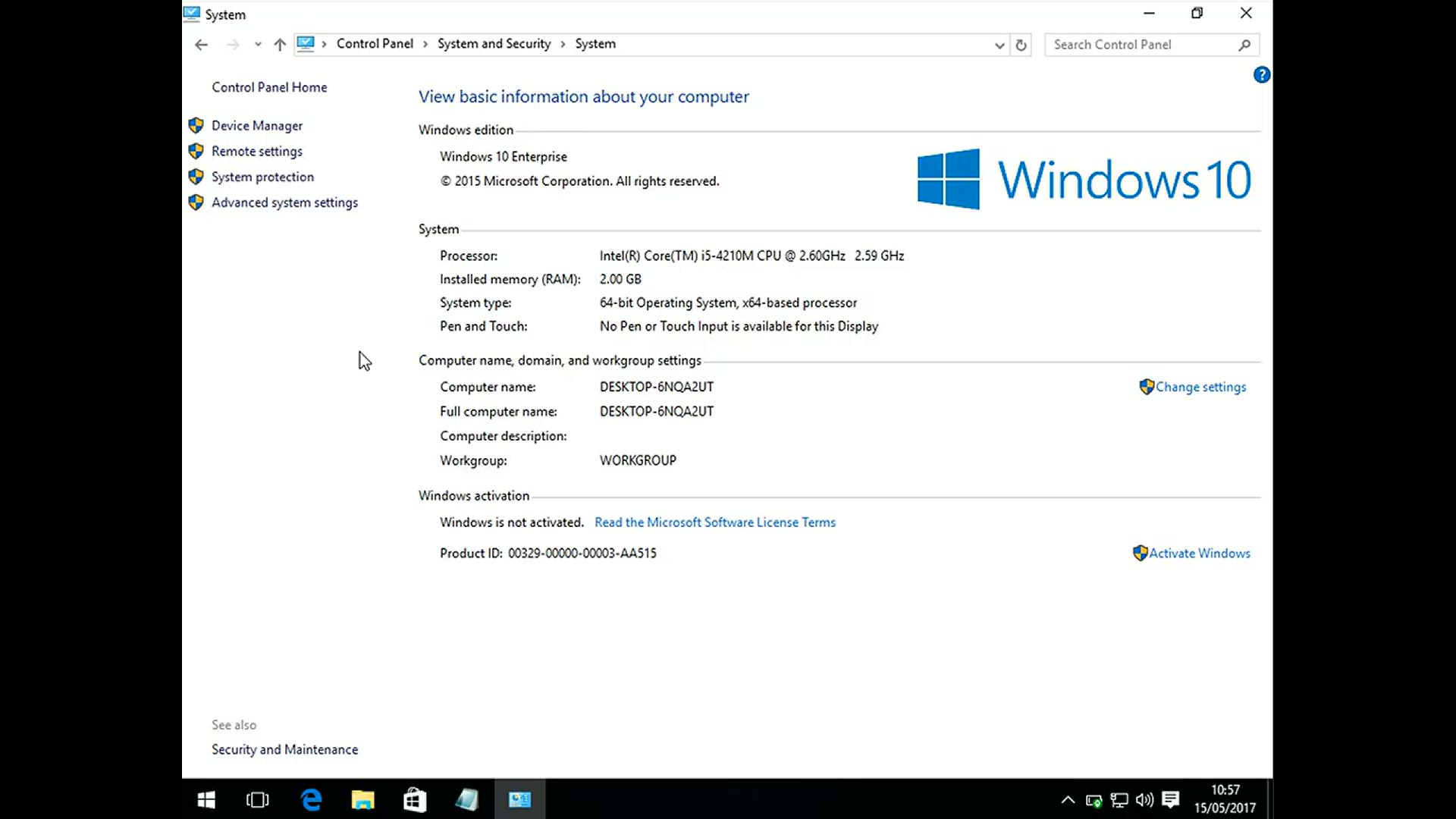This screenshot has height=819, width=1456.
Task: Show hidden tray icons
Action: [1068, 799]
